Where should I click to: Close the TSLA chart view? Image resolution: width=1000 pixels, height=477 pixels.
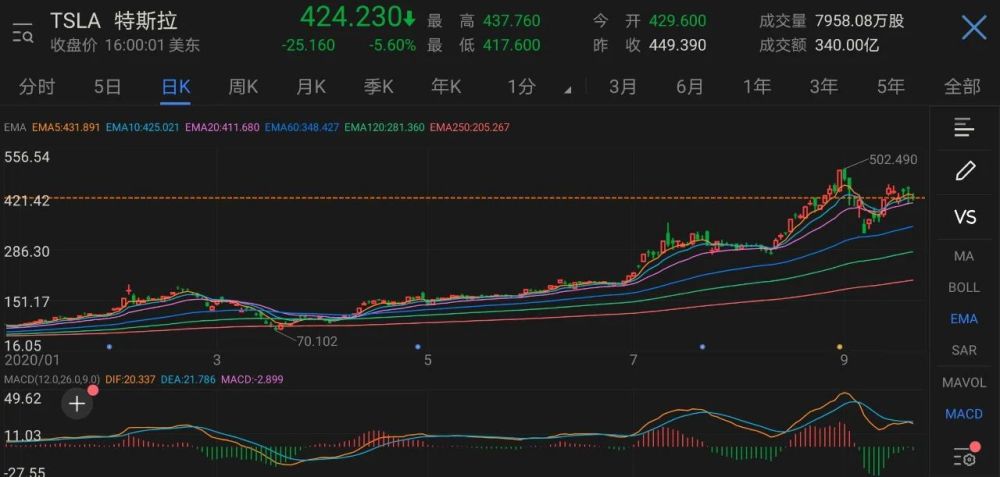click(x=974, y=29)
